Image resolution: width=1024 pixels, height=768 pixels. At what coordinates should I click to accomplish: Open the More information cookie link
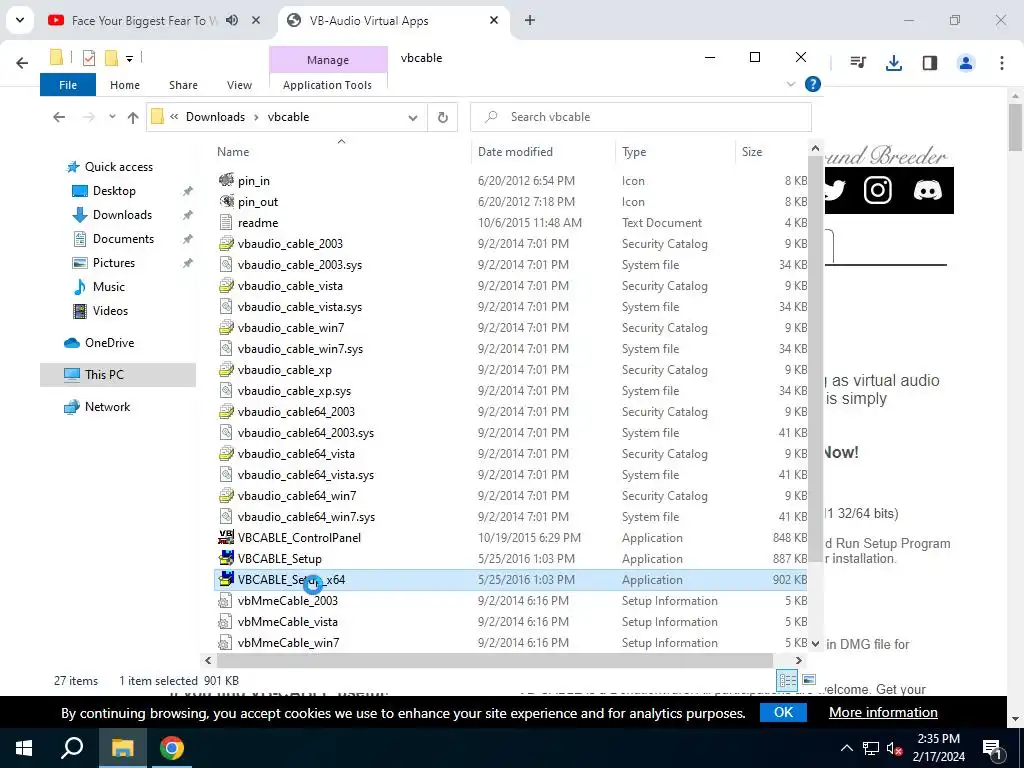click(883, 712)
